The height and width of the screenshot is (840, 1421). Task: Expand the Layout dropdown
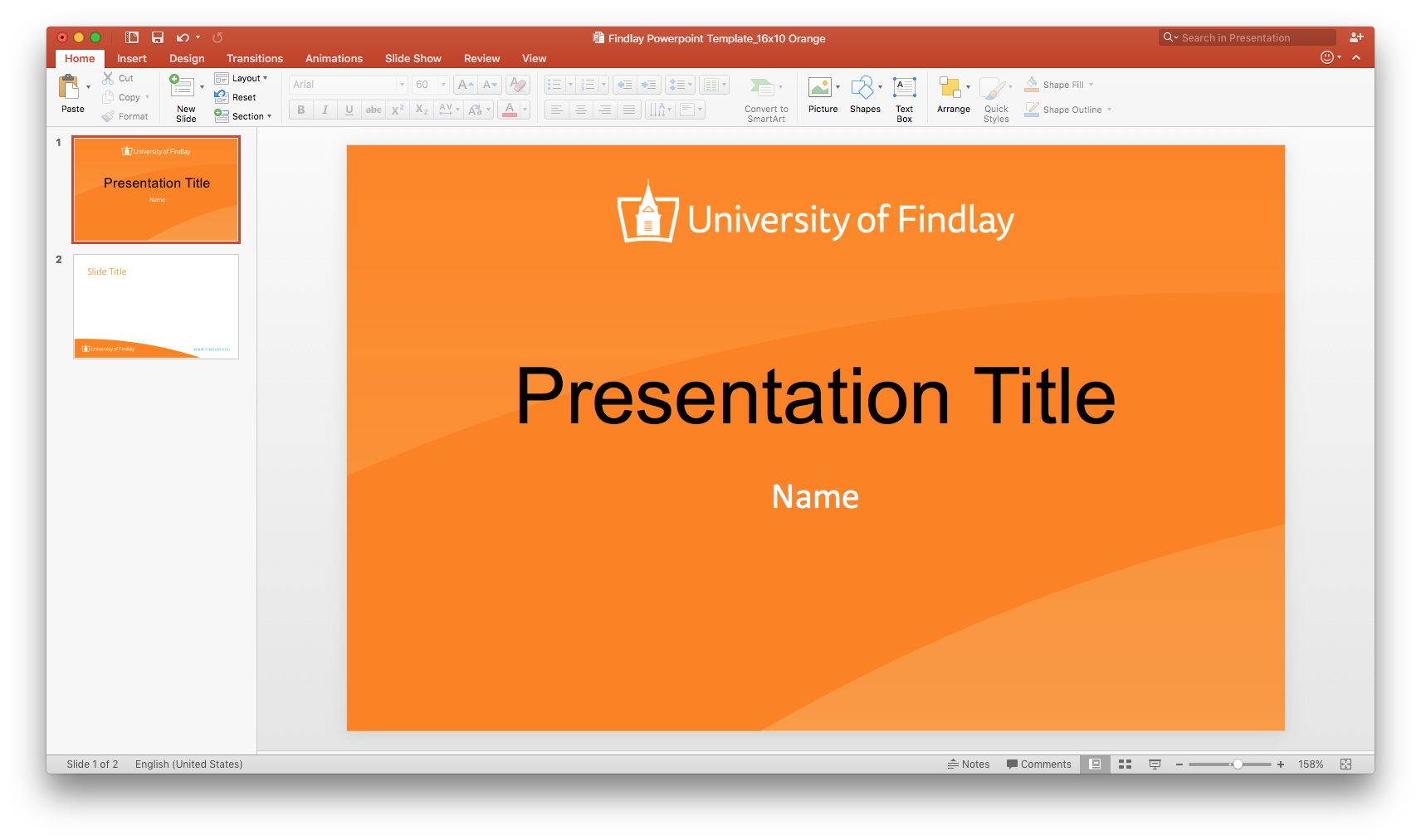pyautogui.click(x=242, y=78)
